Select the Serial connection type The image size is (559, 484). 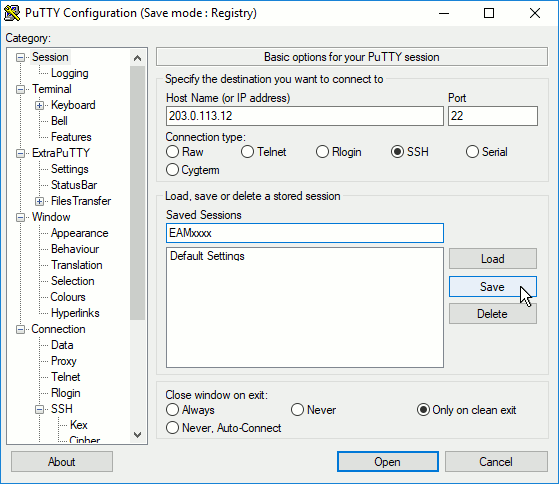point(487,152)
